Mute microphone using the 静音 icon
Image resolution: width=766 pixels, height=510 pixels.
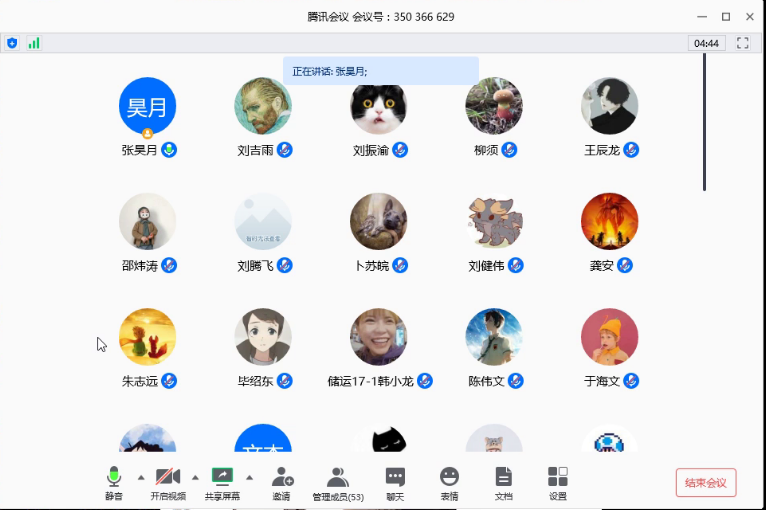click(x=114, y=477)
